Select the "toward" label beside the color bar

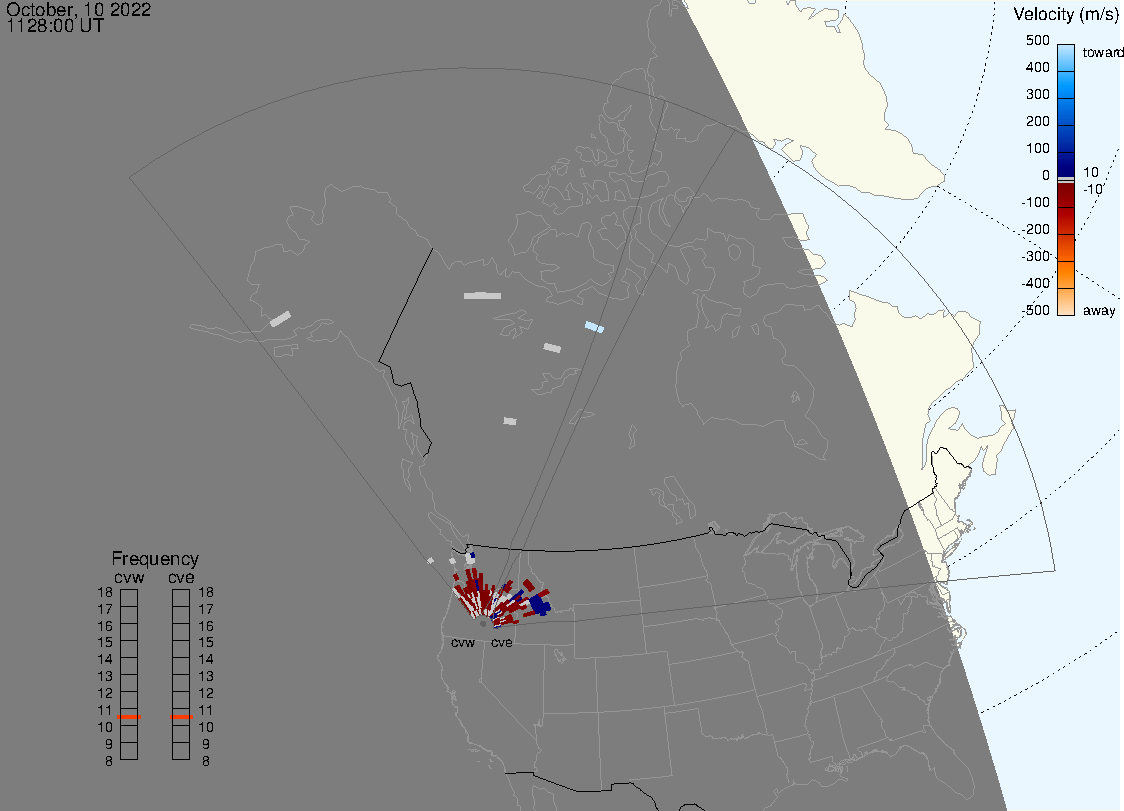coord(1102,52)
